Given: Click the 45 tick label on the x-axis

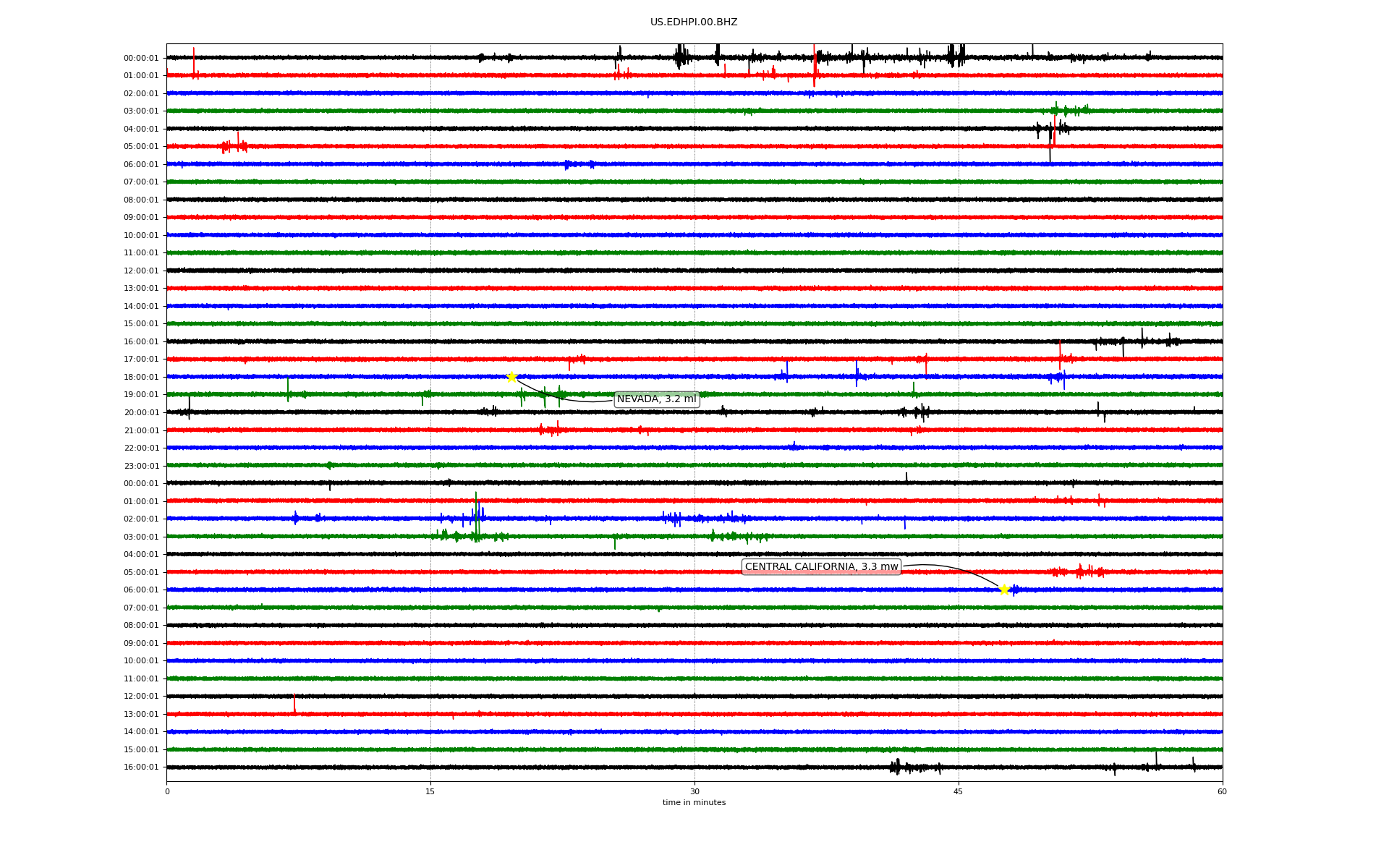Looking at the screenshot, I should tap(959, 791).
